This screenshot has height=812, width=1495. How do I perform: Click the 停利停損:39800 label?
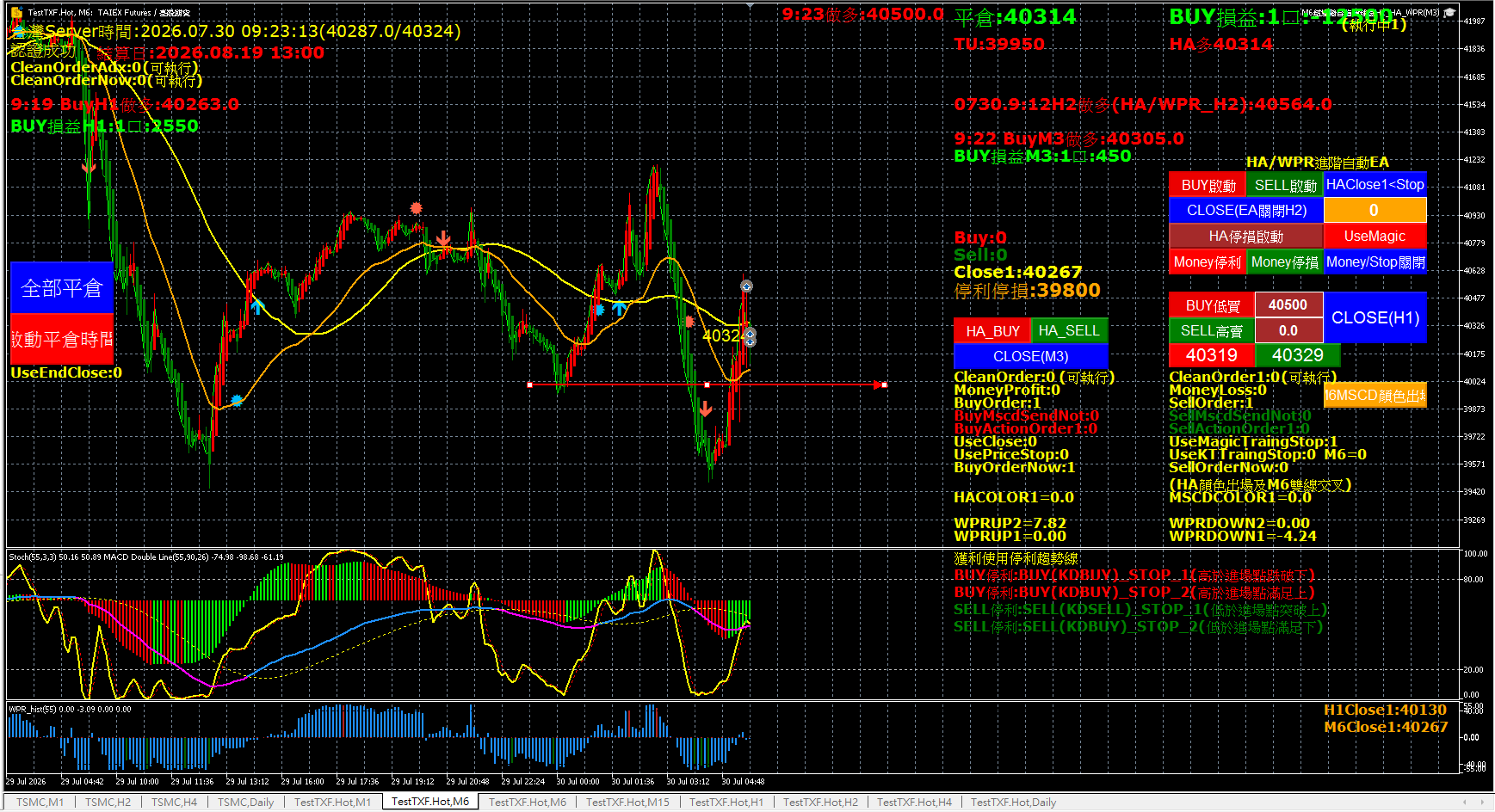click(1027, 291)
